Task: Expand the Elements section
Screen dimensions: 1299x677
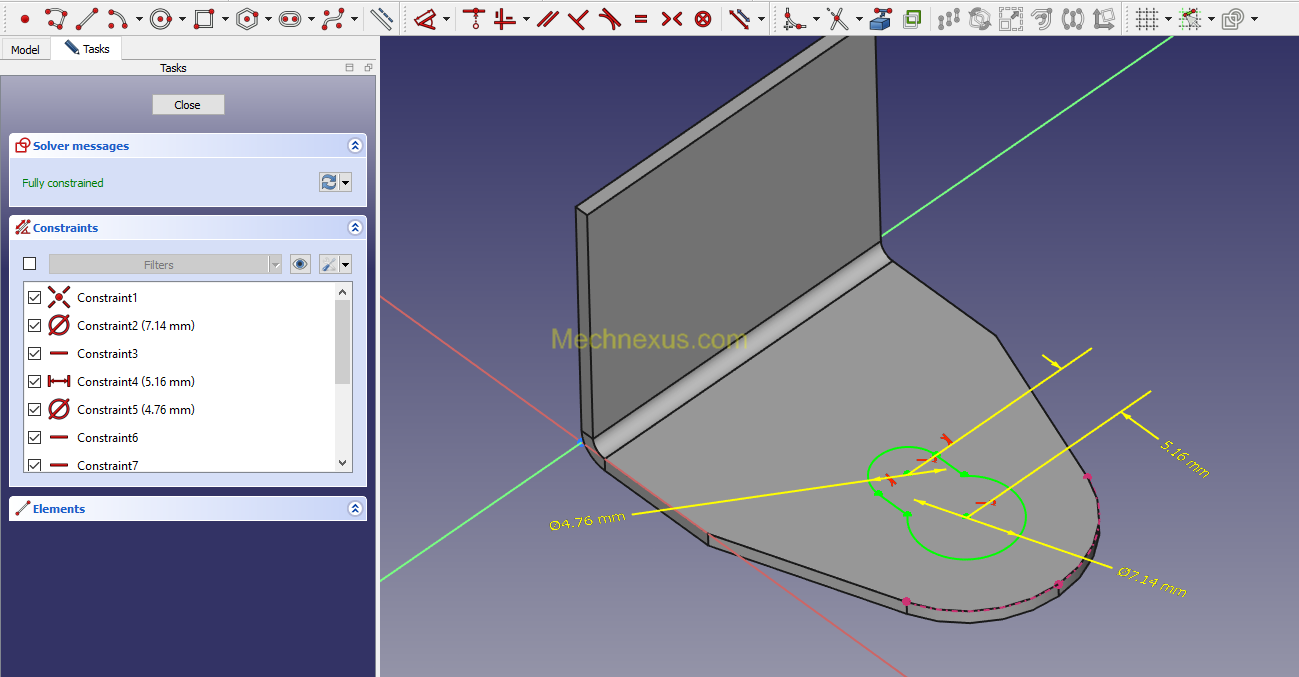Action: pos(355,508)
